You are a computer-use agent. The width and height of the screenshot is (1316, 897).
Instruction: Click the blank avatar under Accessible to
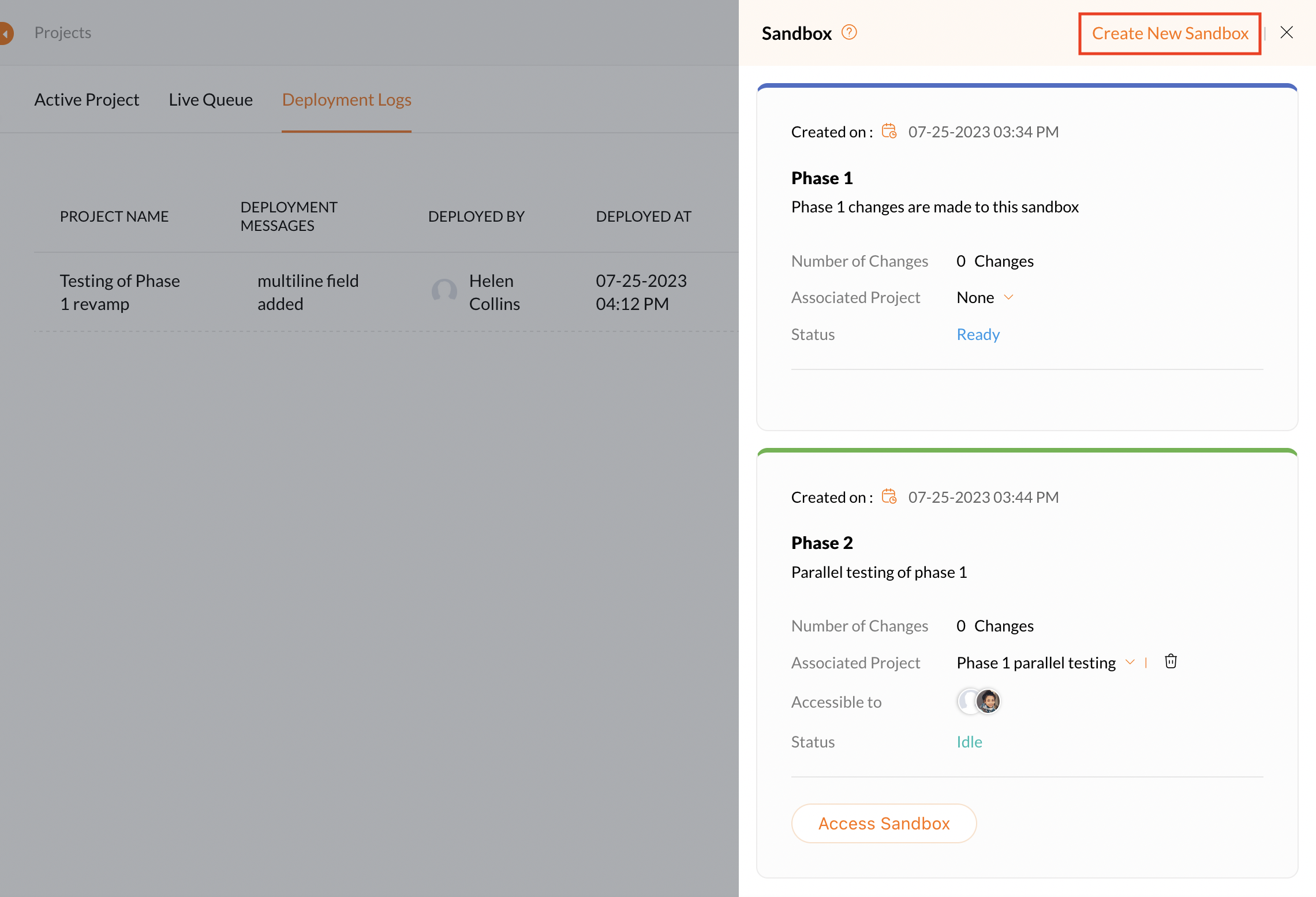pos(967,701)
